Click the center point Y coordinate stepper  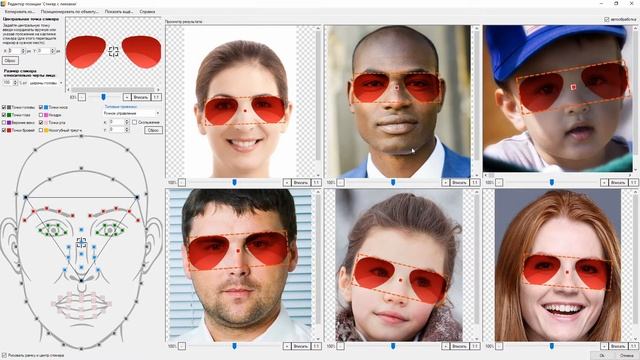(52, 51)
